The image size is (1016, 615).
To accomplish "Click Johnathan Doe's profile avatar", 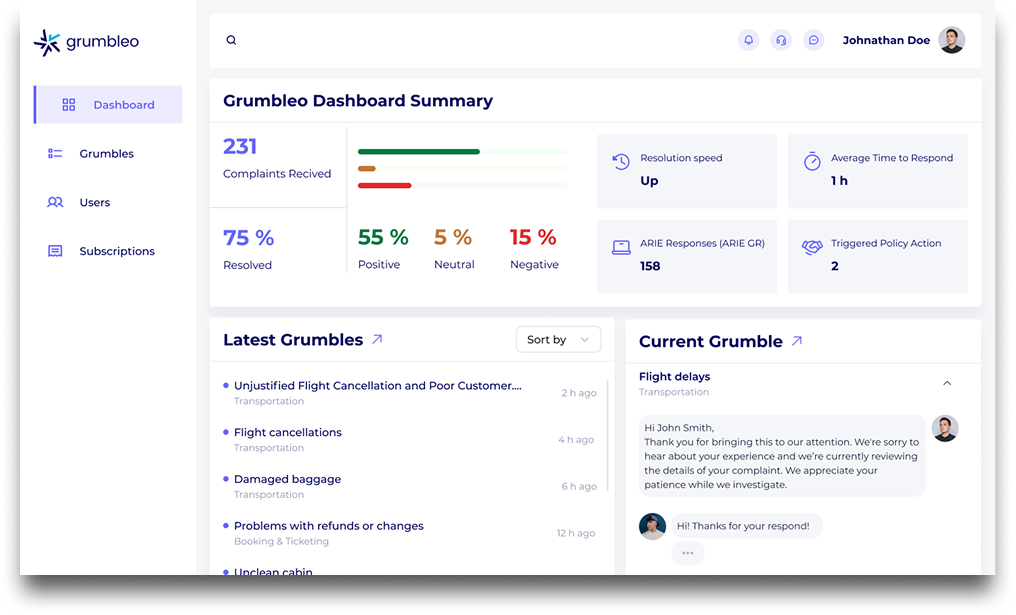I will 951,40.
